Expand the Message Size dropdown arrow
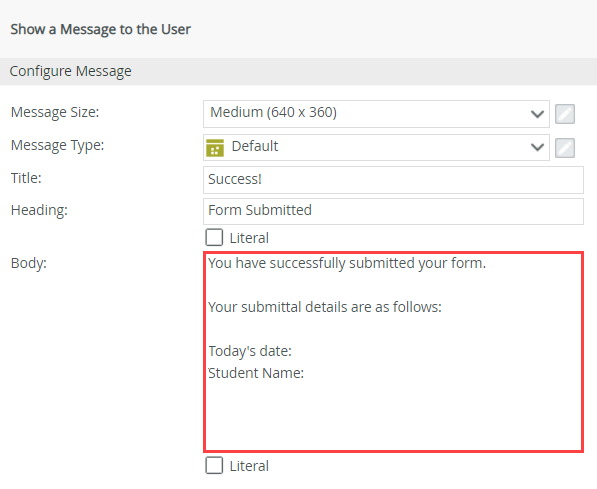This screenshot has width=597, height=489. tap(537, 113)
